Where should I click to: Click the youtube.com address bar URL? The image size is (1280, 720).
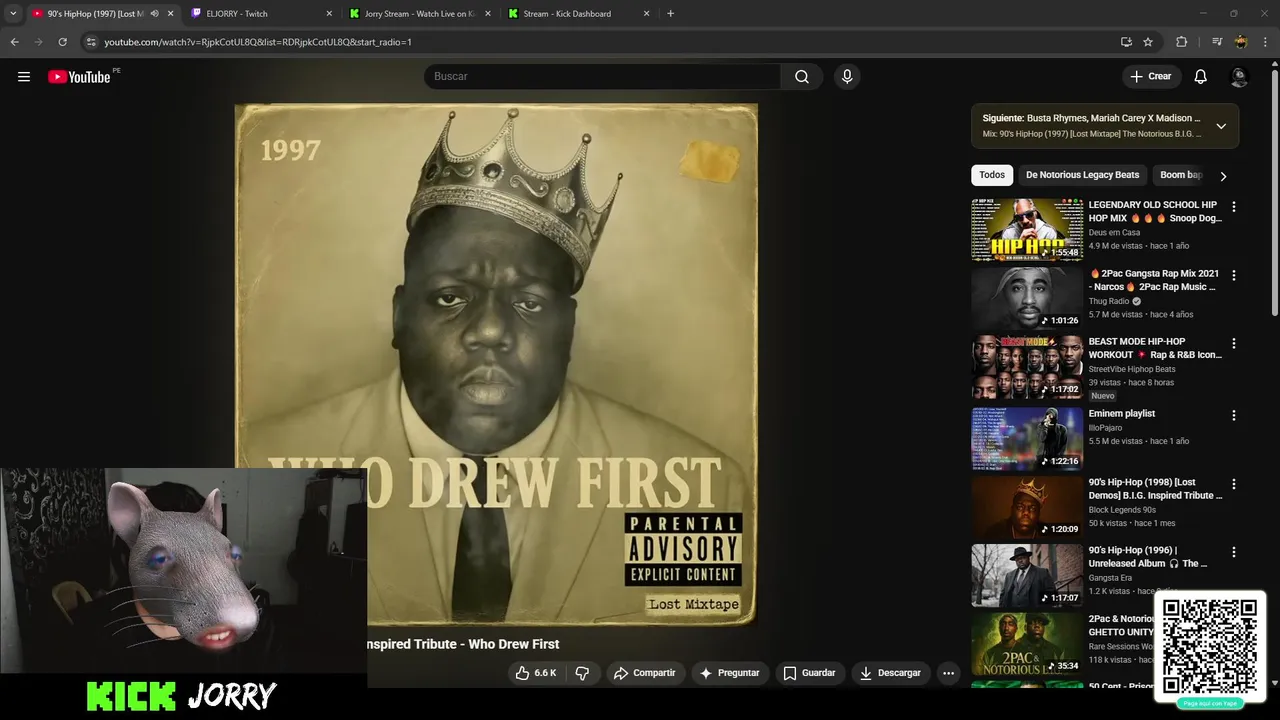pyautogui.click(x=258, y=42)
